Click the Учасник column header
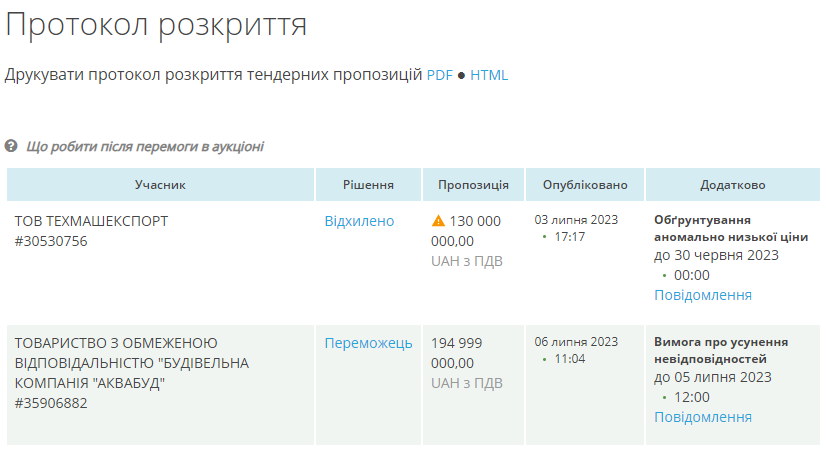 tap(160, 185)
